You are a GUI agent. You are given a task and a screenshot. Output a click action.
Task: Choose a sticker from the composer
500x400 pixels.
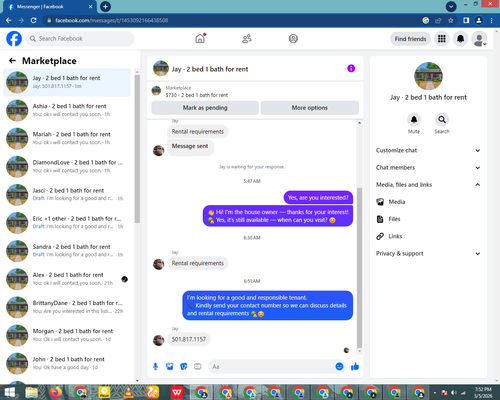(x=184, y=367)
